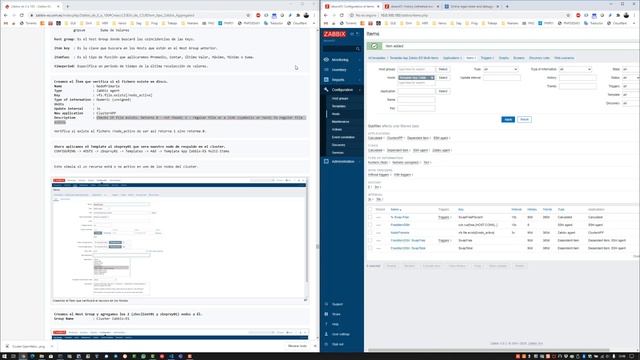Click the Support icon at the sidebar bottom
Viewport: 640px width, 360px height.
point(326,304)
